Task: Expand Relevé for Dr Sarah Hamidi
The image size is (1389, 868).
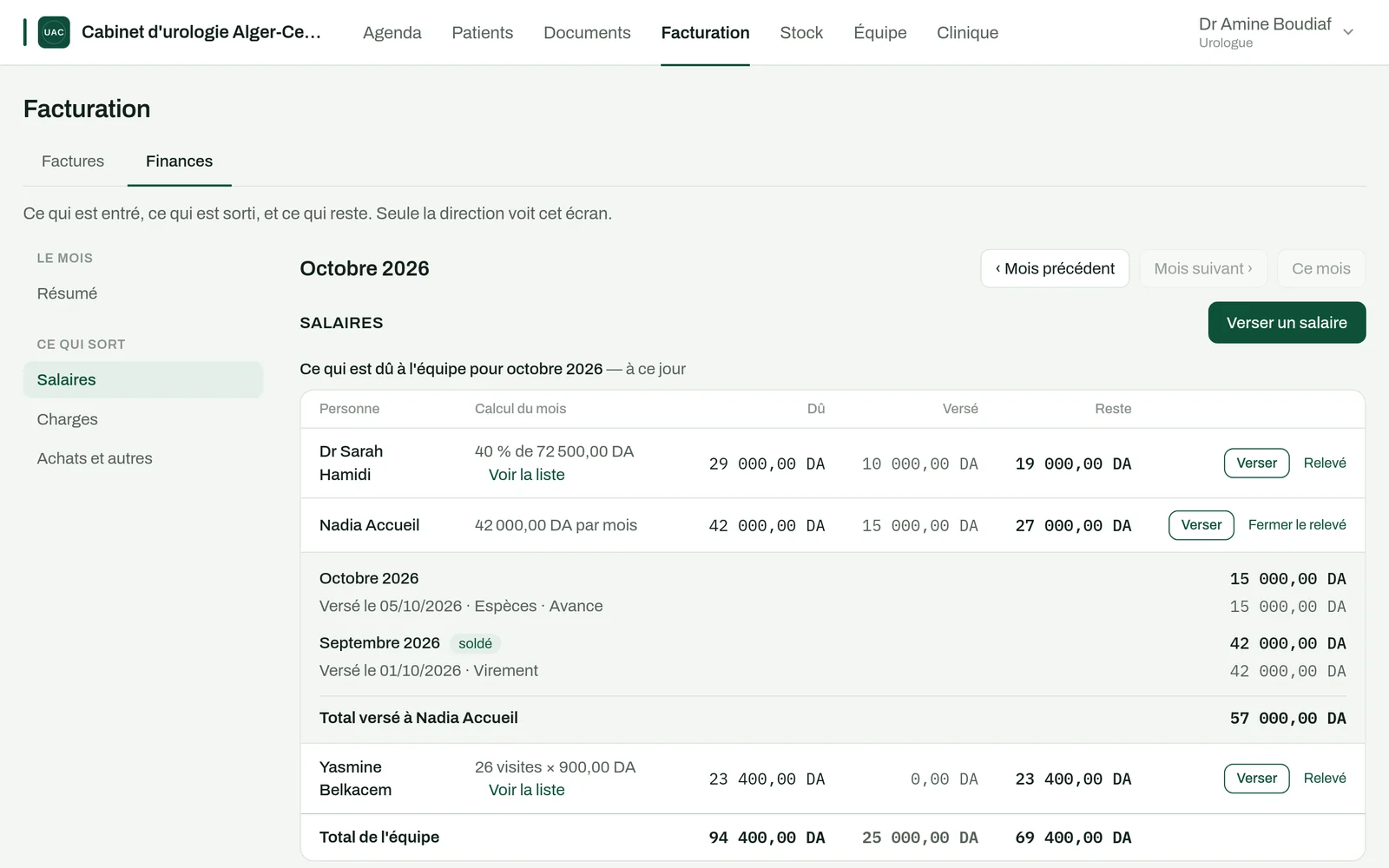Action: pos(1325,463)
